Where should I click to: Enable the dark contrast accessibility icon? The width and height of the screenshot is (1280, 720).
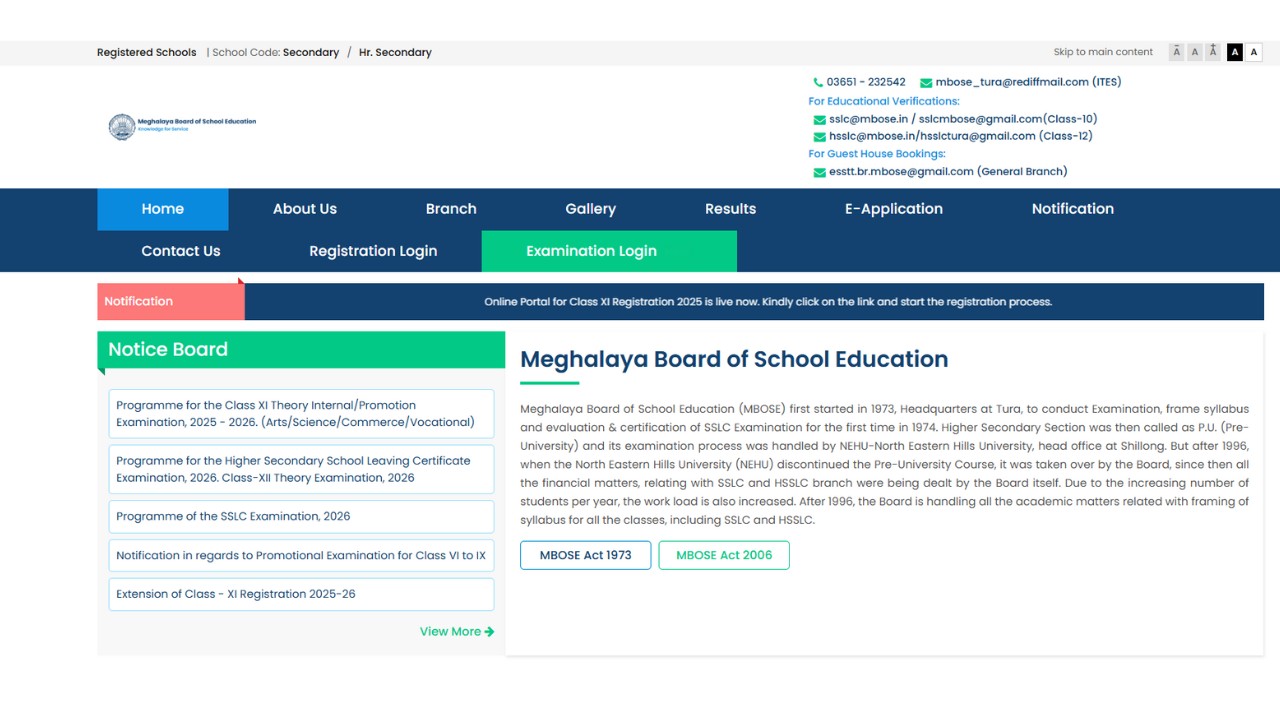[x=1235, y=51]
